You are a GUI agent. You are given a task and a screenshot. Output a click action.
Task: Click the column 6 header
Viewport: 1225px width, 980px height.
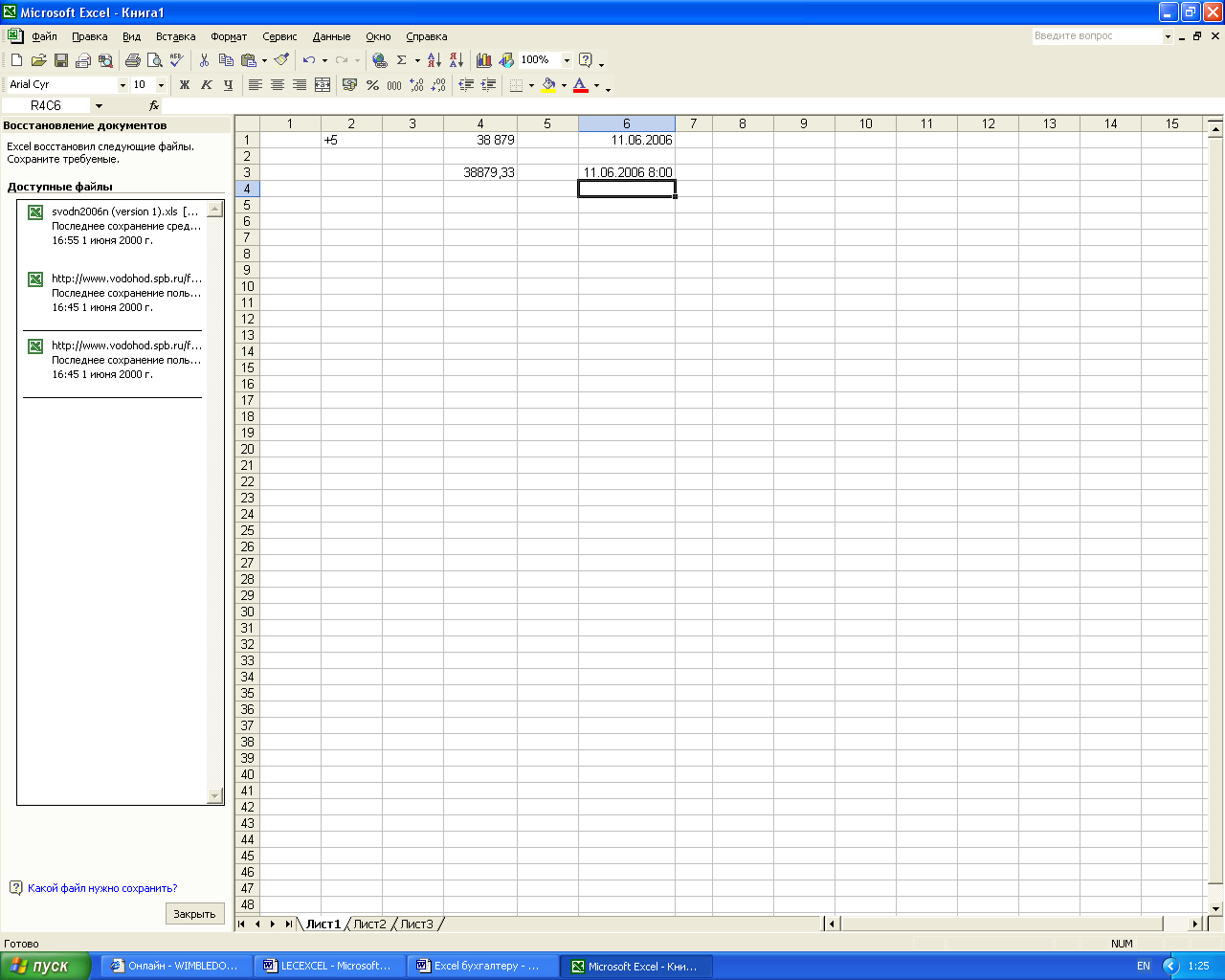[627, 123]
